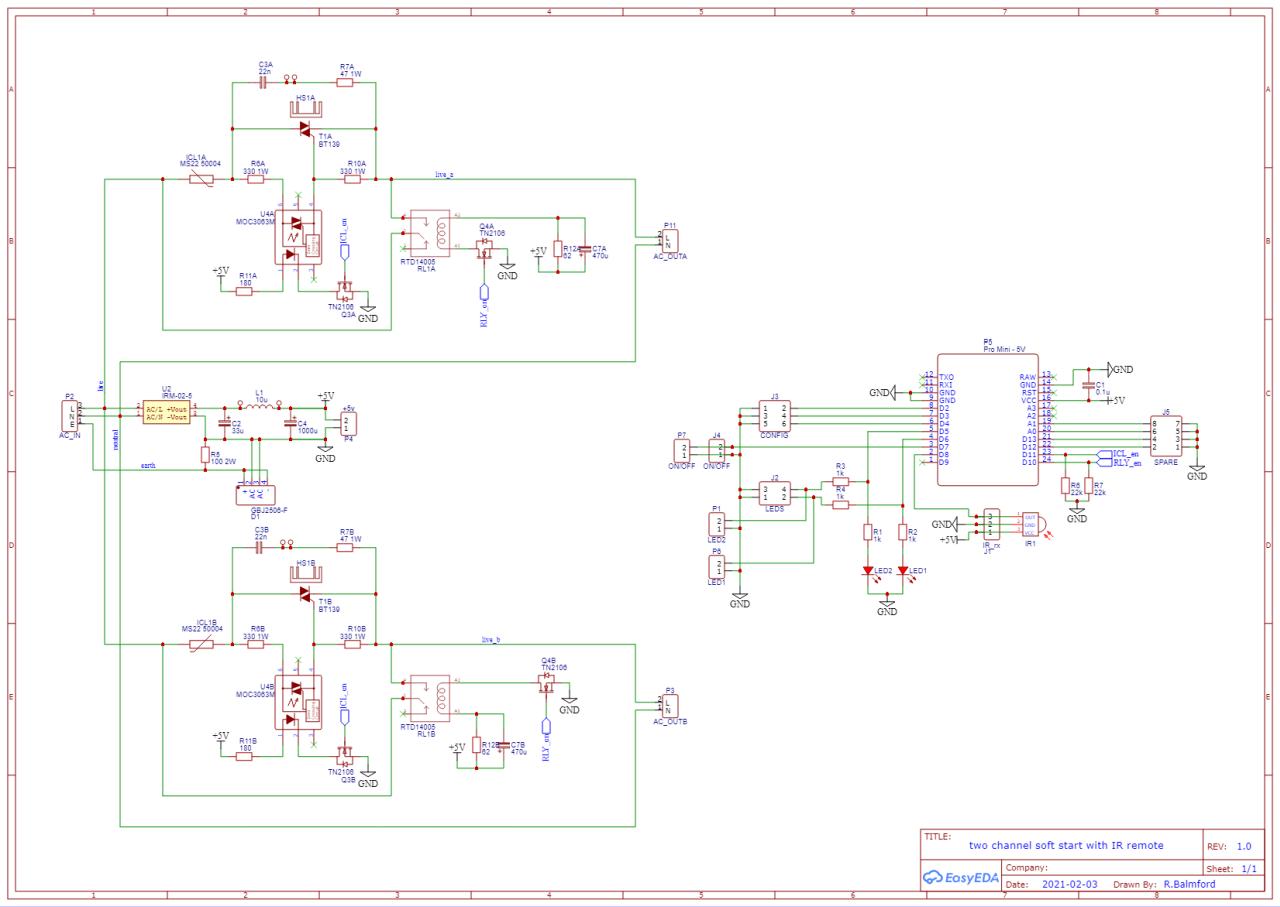Select the T1A BT139 triac symbol

[x=305, y=128]
